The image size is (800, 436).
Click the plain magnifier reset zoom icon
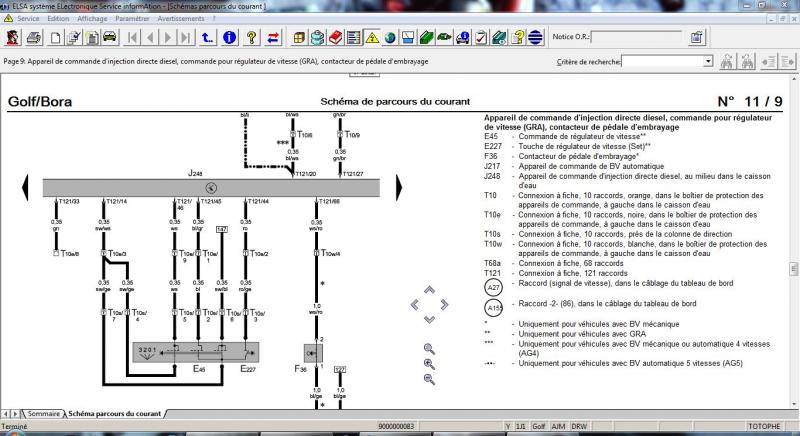[430, 349]
